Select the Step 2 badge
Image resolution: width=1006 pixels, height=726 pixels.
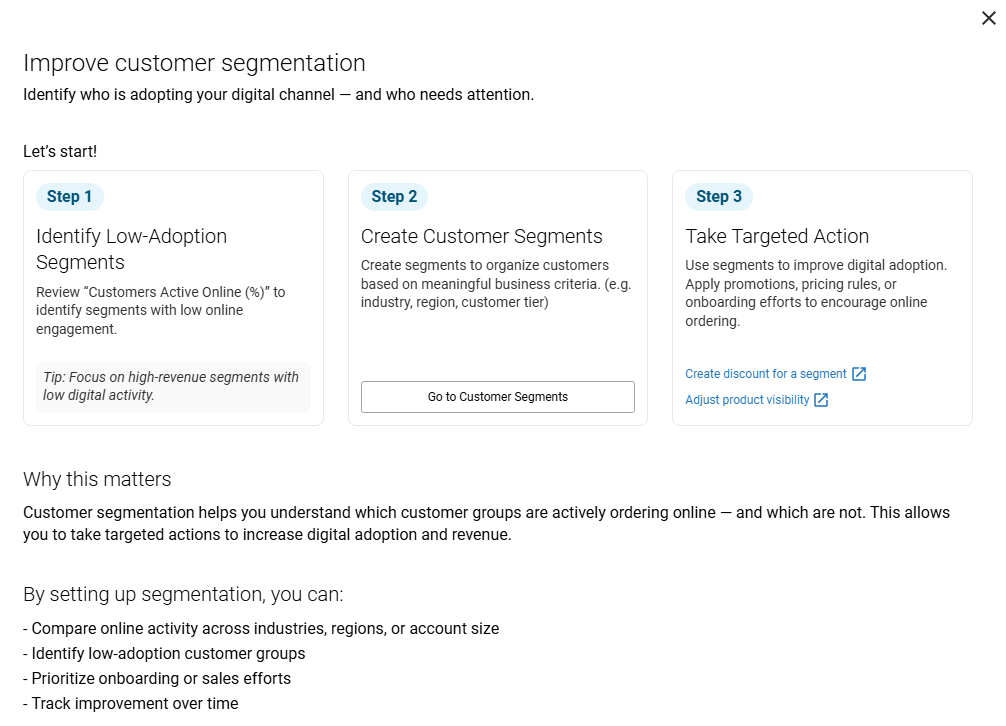pos(394,197)
